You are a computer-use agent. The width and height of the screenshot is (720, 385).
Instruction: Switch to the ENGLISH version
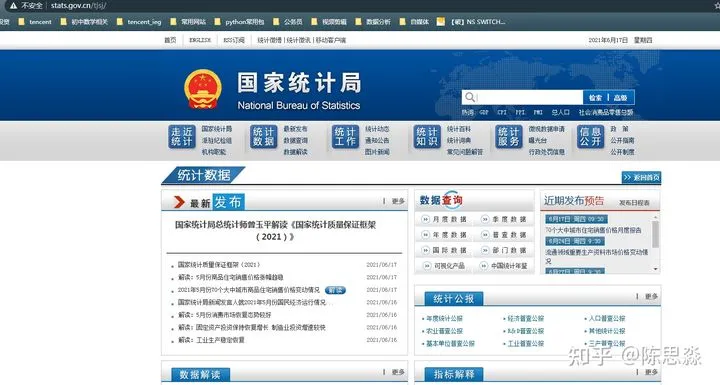200,40
